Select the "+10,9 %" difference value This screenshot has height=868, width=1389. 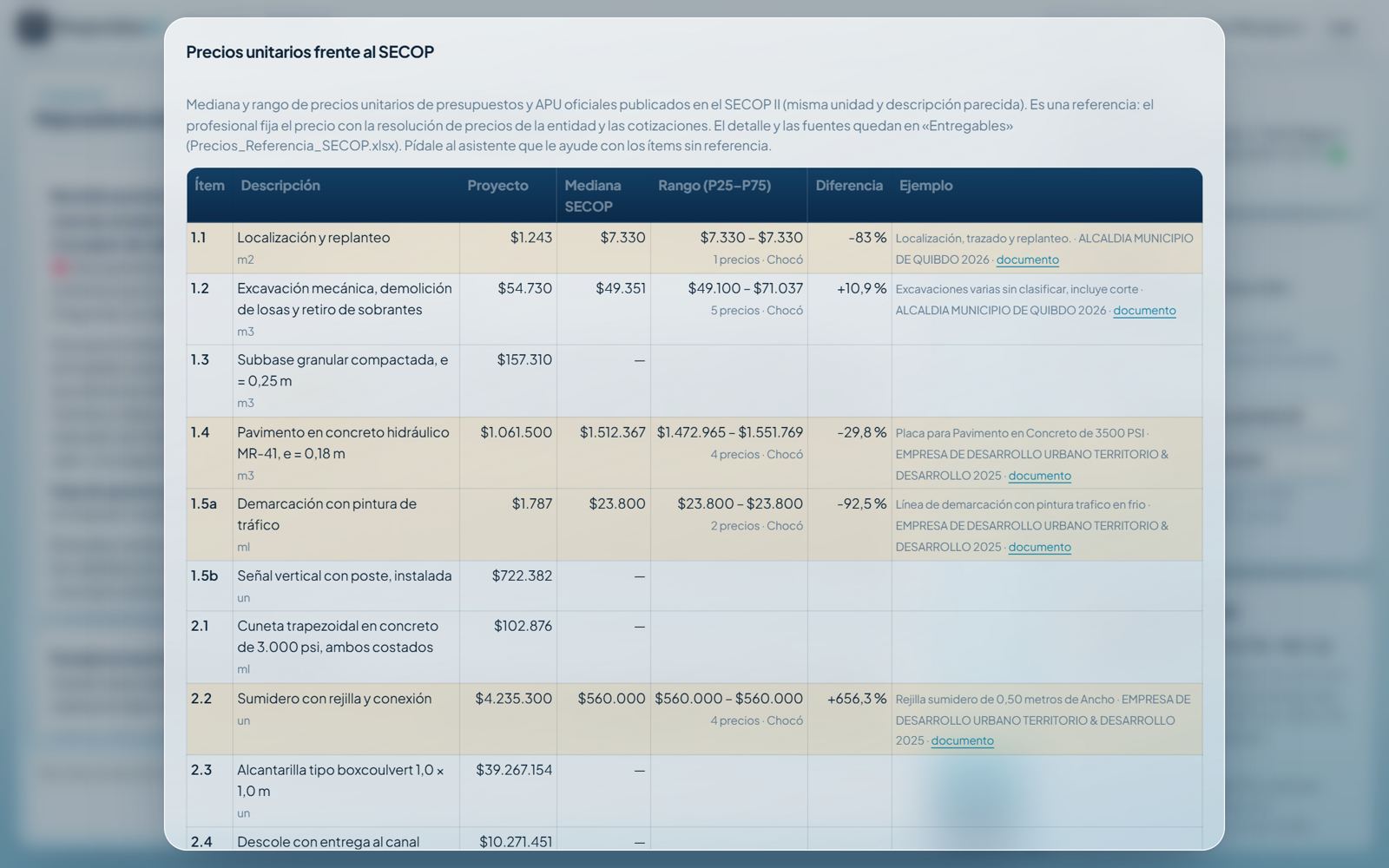862,287
